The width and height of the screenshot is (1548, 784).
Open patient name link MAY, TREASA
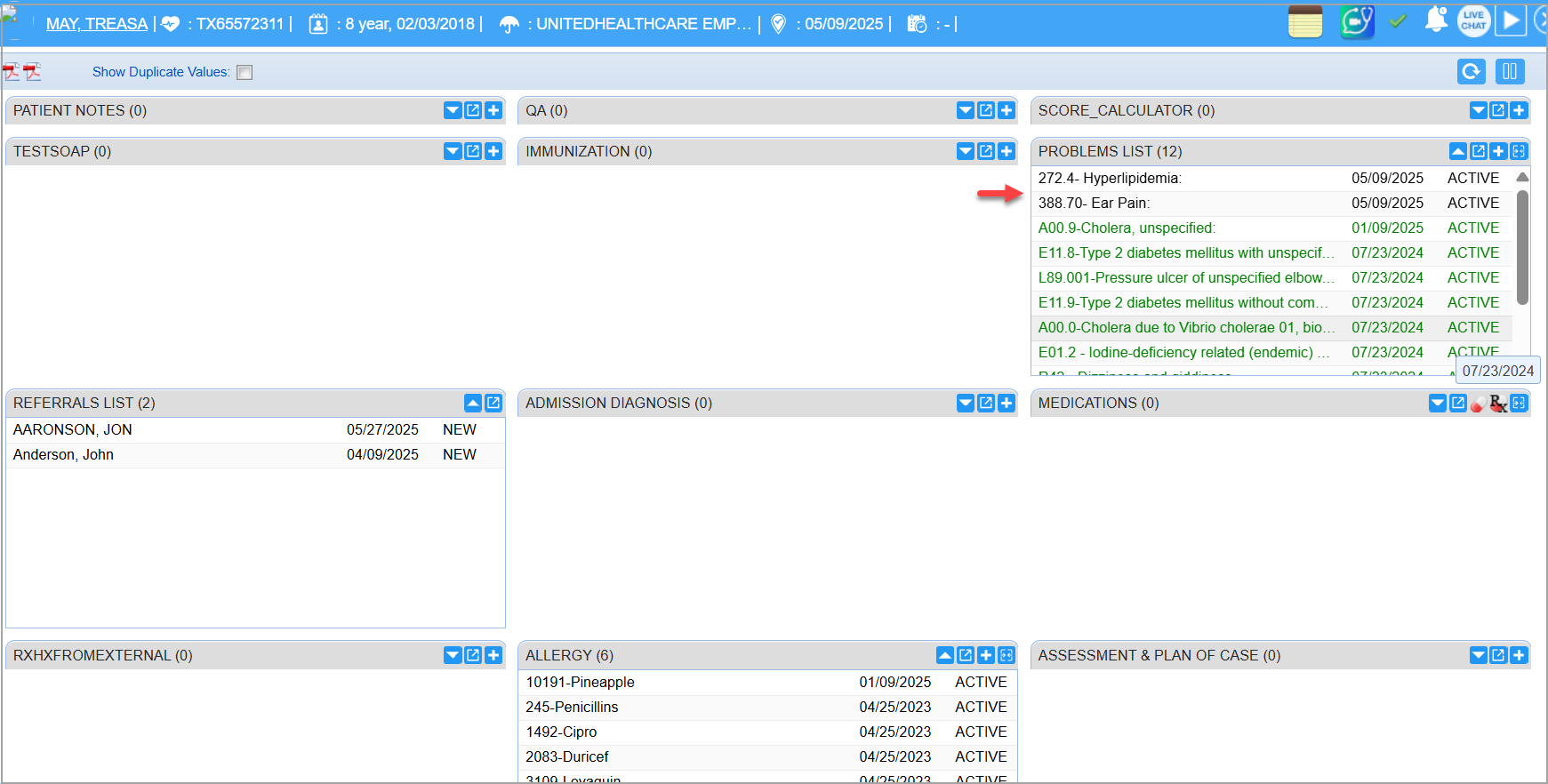97,24
